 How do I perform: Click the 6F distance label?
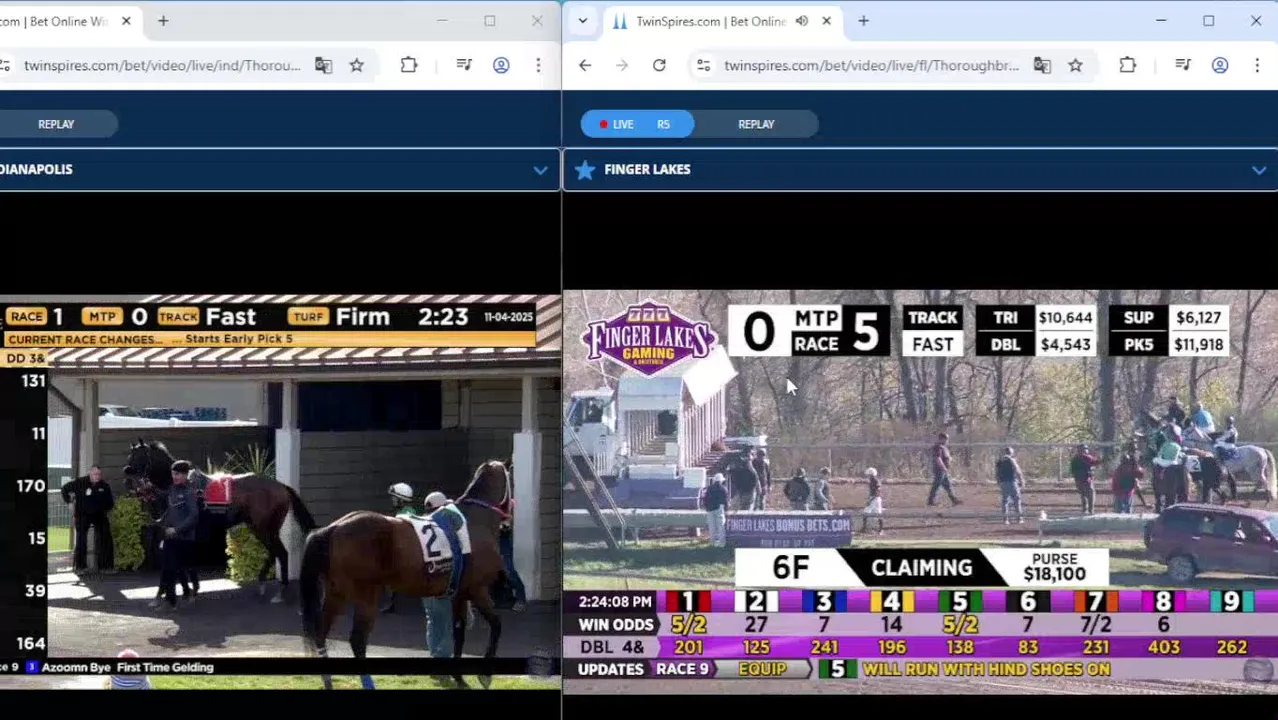(x=790, y=568)
